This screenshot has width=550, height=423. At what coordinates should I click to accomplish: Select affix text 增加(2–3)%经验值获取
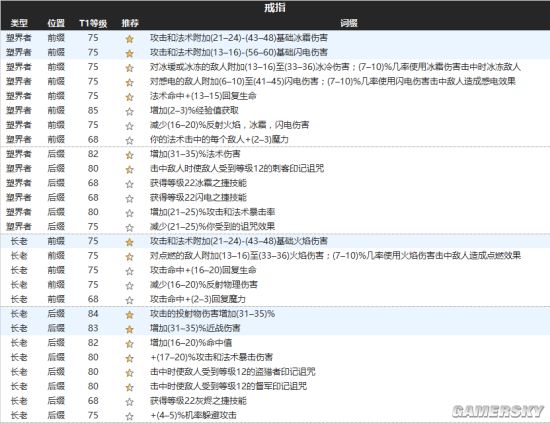194,110
